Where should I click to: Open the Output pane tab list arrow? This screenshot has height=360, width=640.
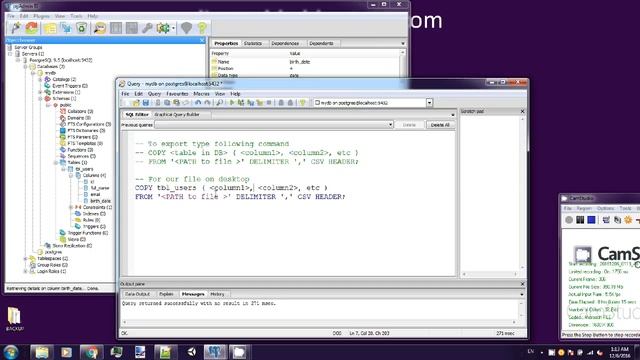(522, 294)
